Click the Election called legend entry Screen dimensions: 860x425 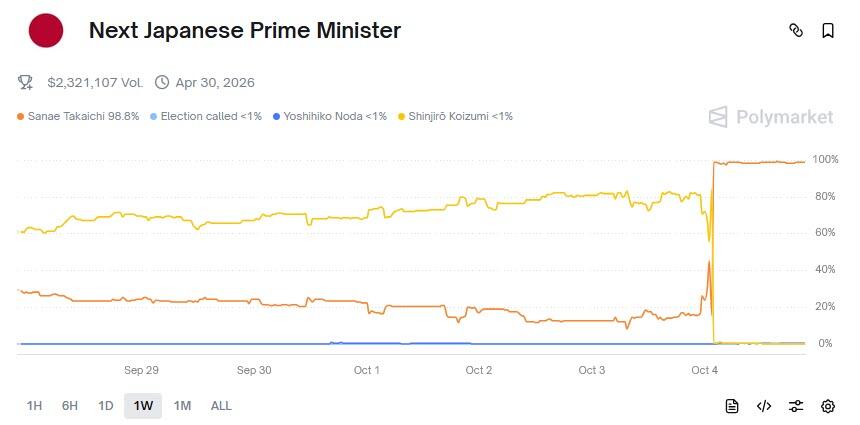coord(205,117)
